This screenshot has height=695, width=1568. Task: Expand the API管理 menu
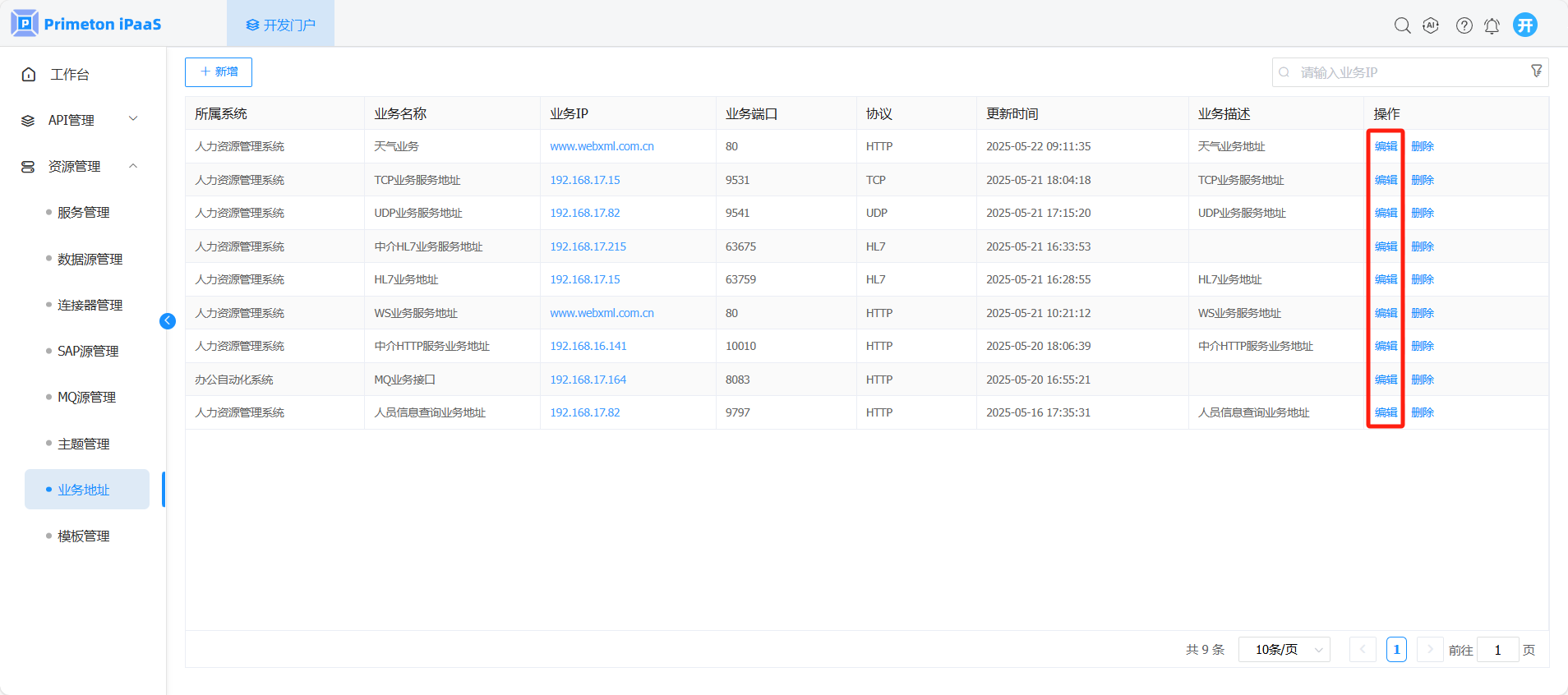tap(80, 120)
